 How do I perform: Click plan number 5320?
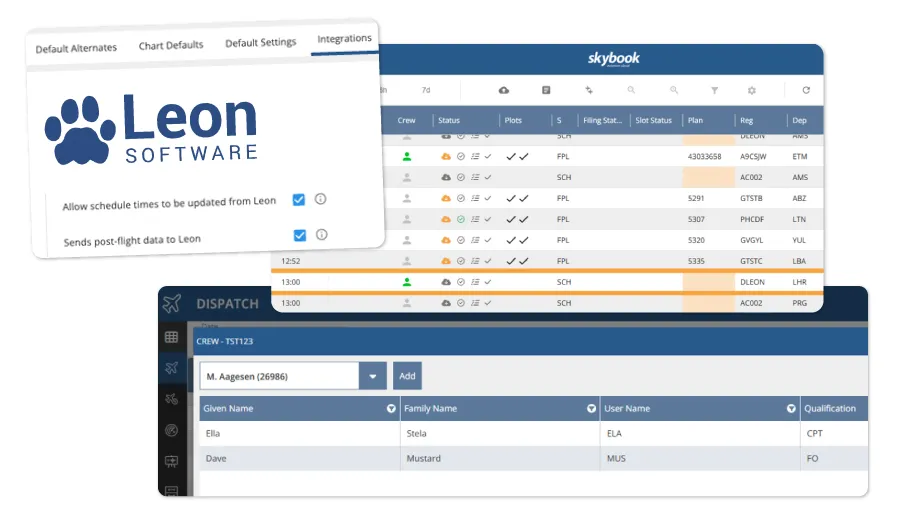pos(696,240)
